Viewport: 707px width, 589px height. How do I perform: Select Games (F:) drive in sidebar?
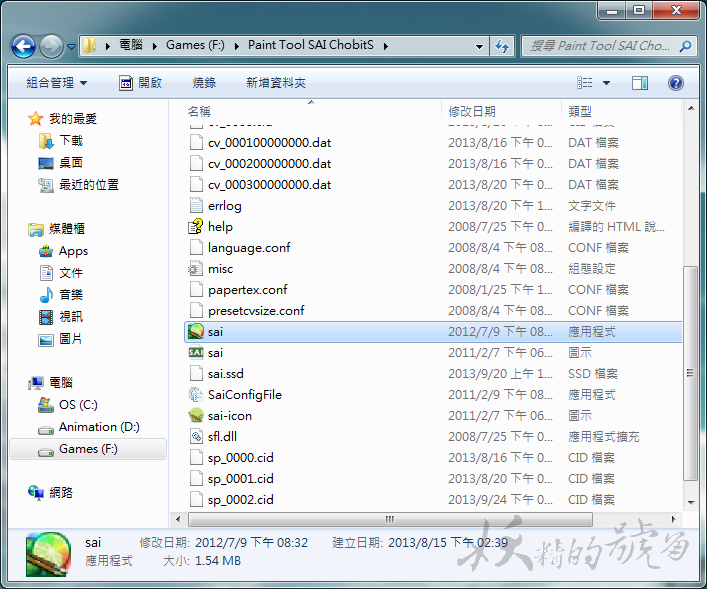(88, 449)
